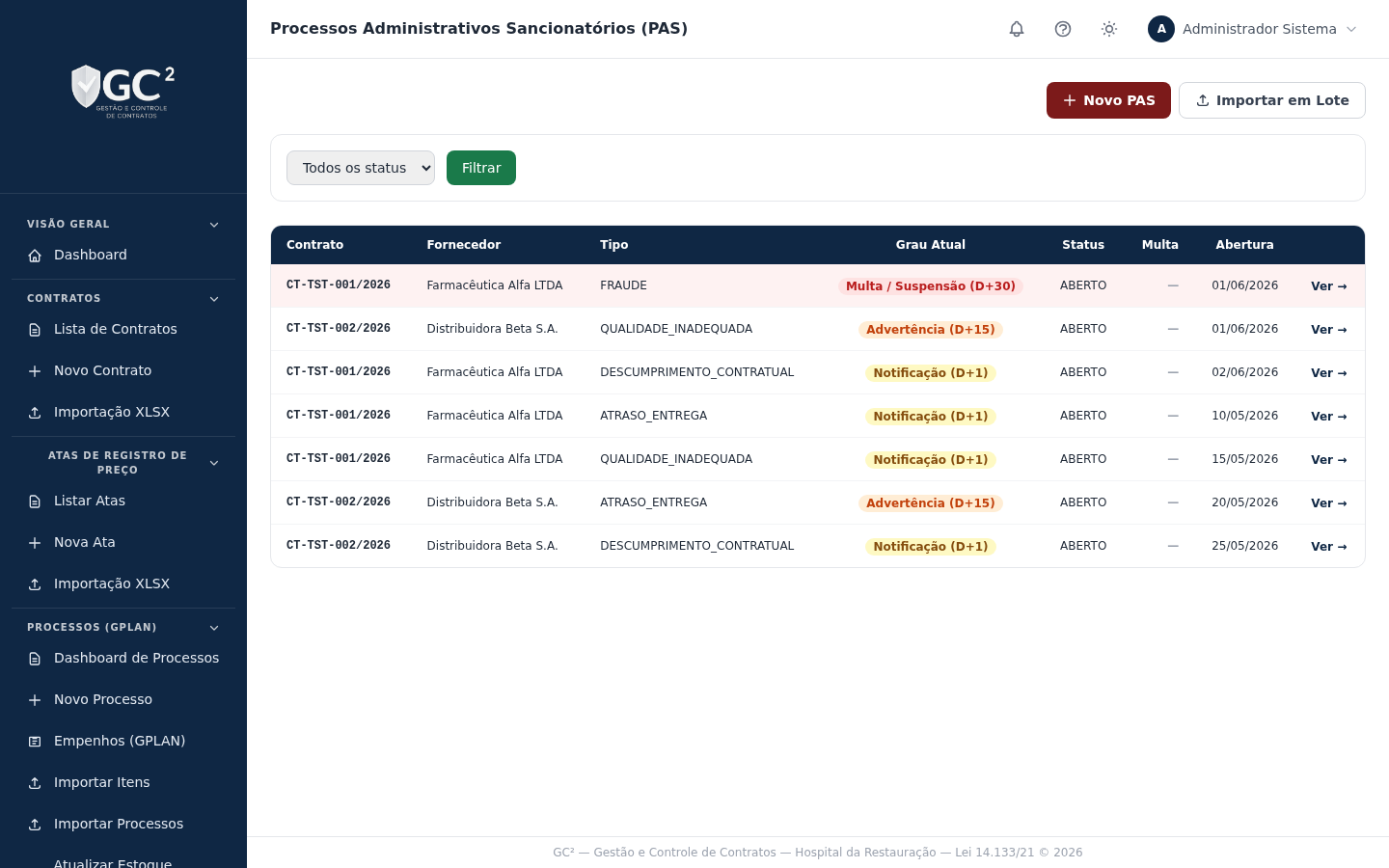Click the Empenhos (GPLAN) icon
The image size is (1389, 868).
[x=35, y=742]
